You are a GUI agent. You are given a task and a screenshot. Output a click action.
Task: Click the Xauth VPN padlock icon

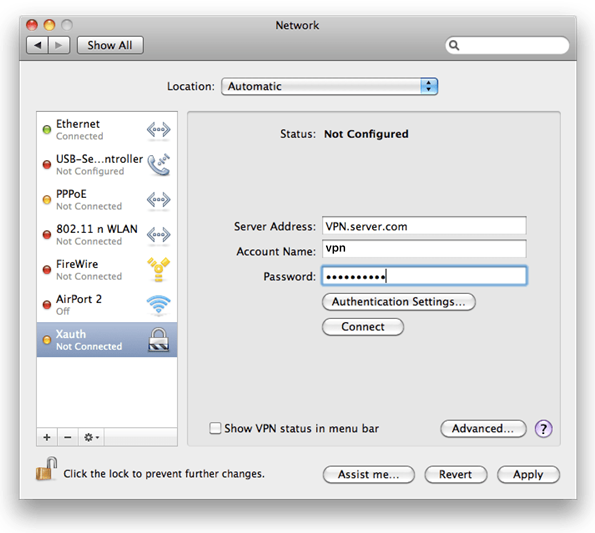click(159, 340)
